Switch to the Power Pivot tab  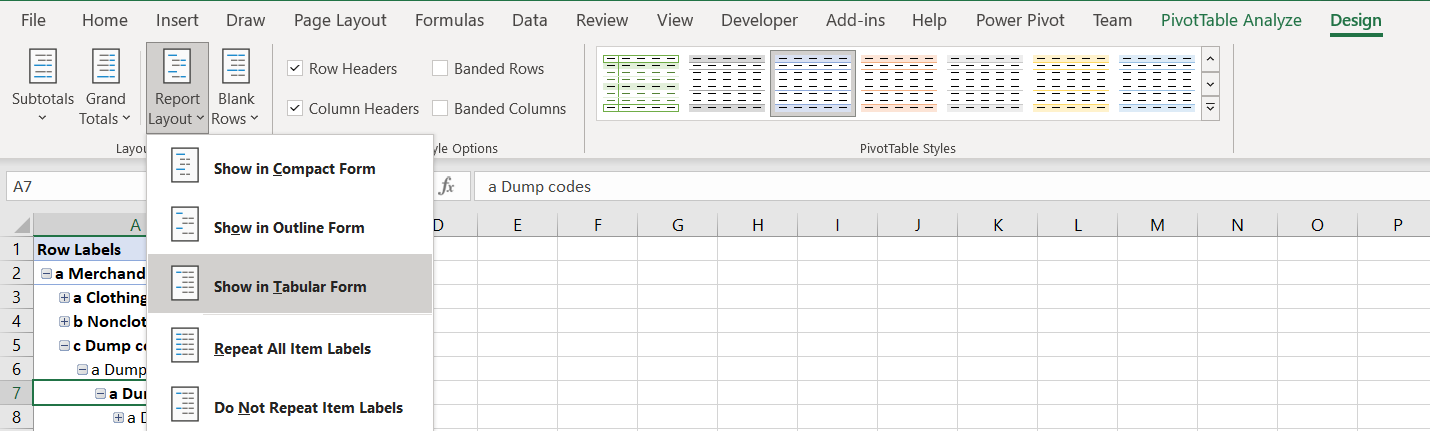click(x=1020, y=20)
